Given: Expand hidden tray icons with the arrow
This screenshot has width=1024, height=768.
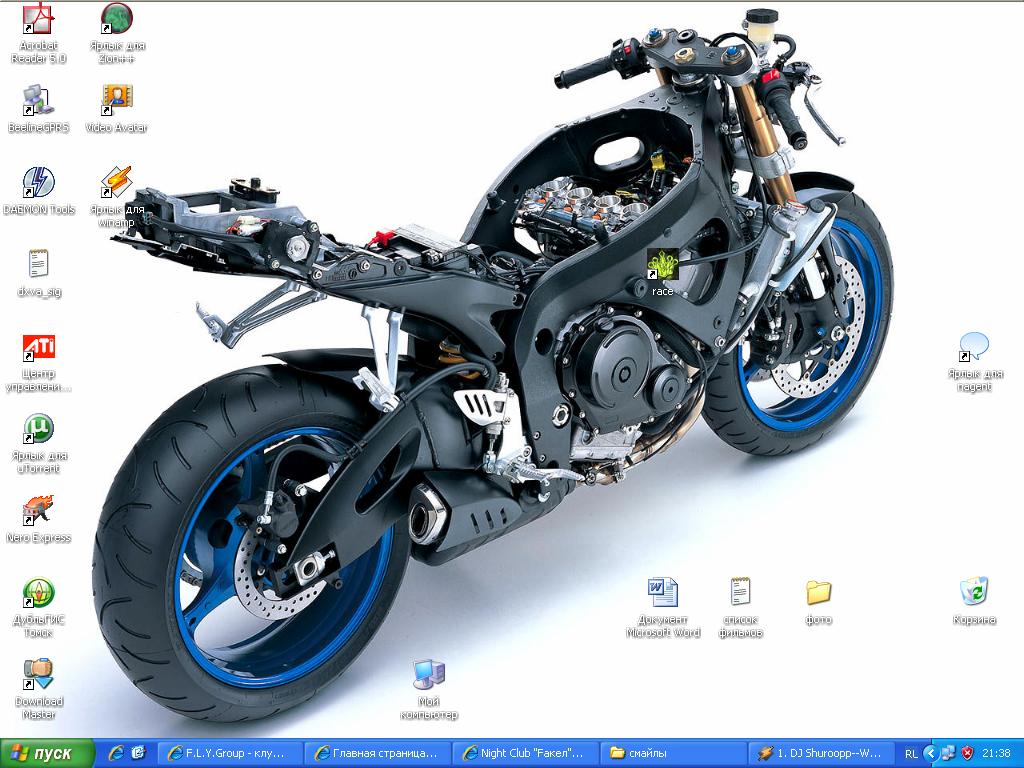Looking at the screenshot, I should (931, 754).
